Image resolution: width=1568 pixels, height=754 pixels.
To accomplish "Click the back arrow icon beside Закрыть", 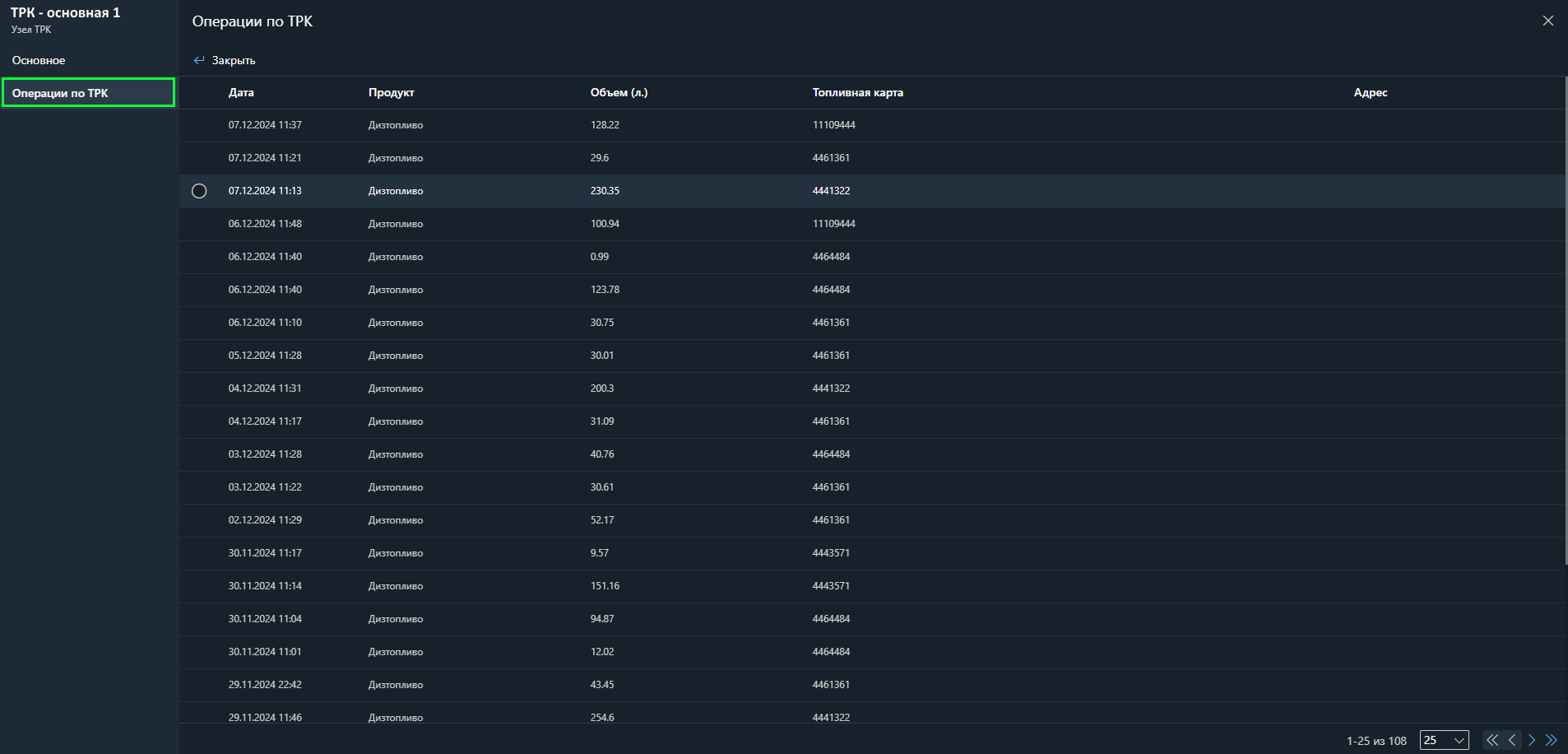I will click(x=198, y=60).
